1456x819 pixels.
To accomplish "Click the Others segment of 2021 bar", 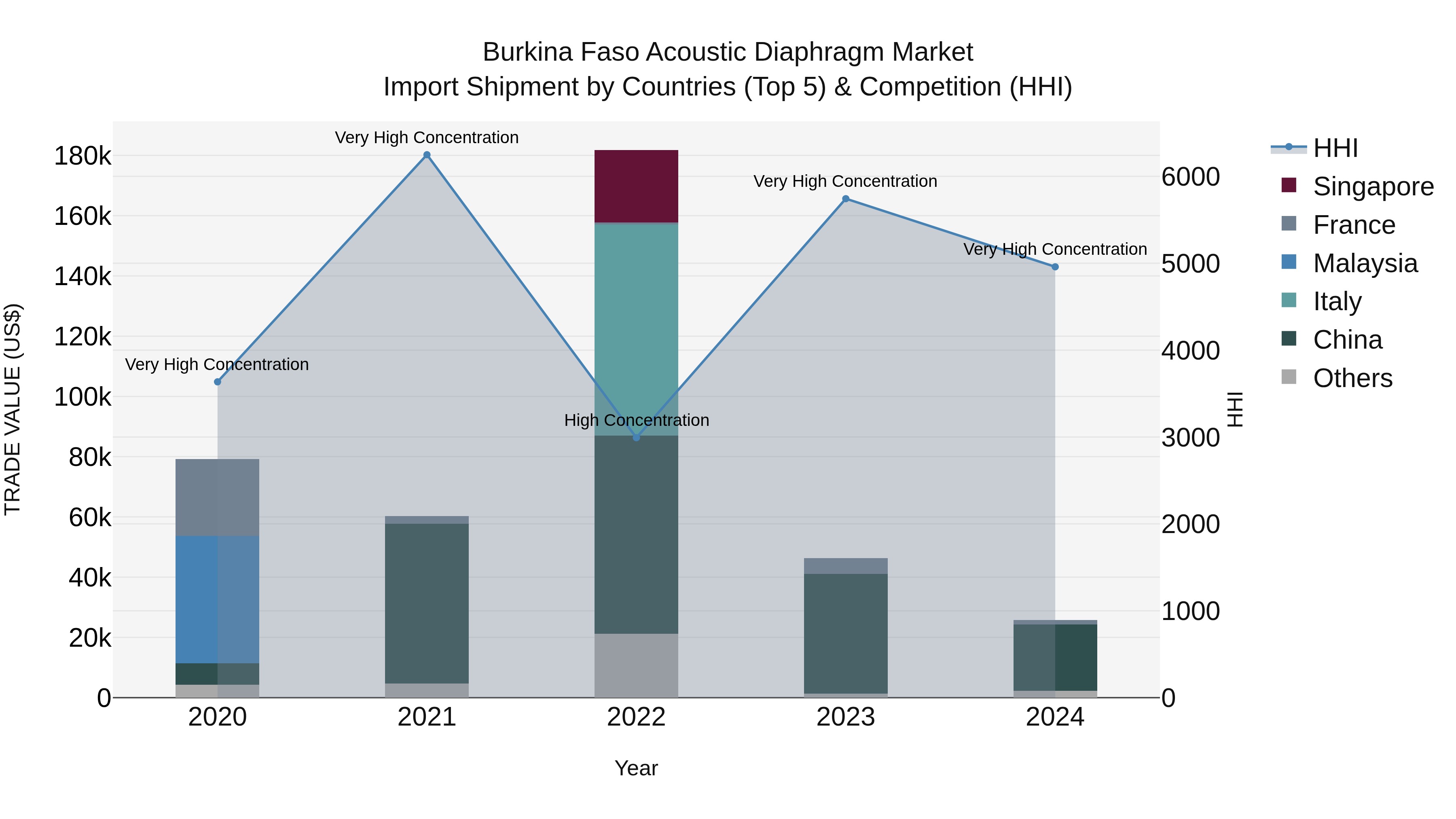I will (427, 691).
